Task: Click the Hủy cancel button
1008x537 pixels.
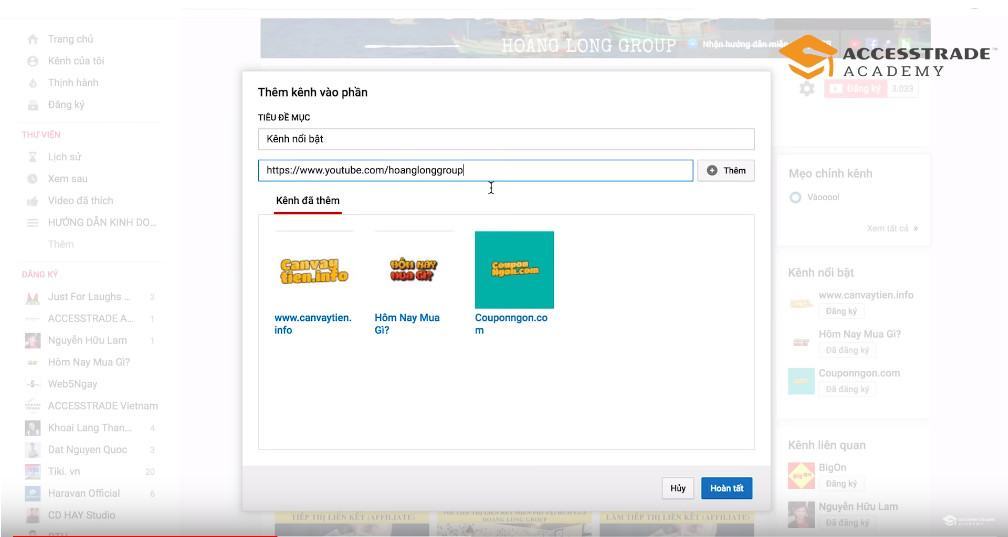Action: tap(678, 488)
